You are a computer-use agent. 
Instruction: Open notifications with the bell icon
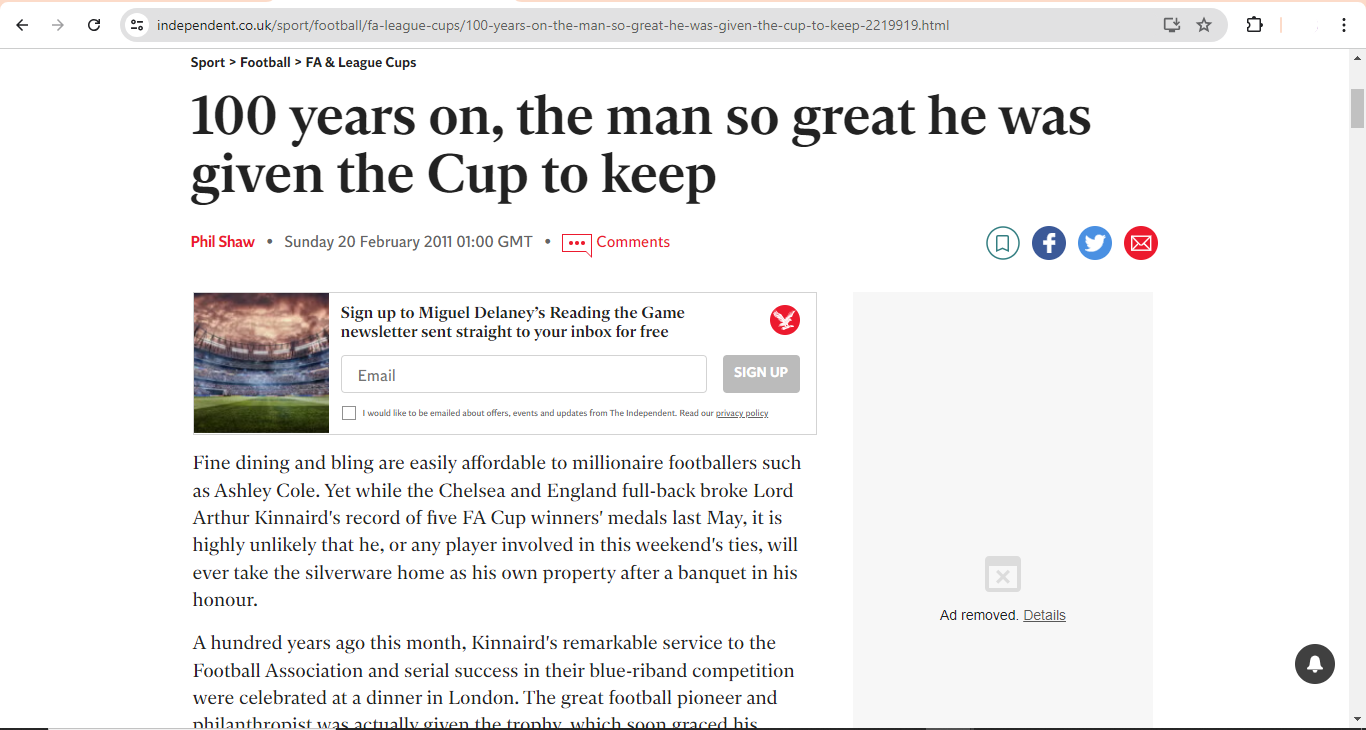click(1315, 664)
